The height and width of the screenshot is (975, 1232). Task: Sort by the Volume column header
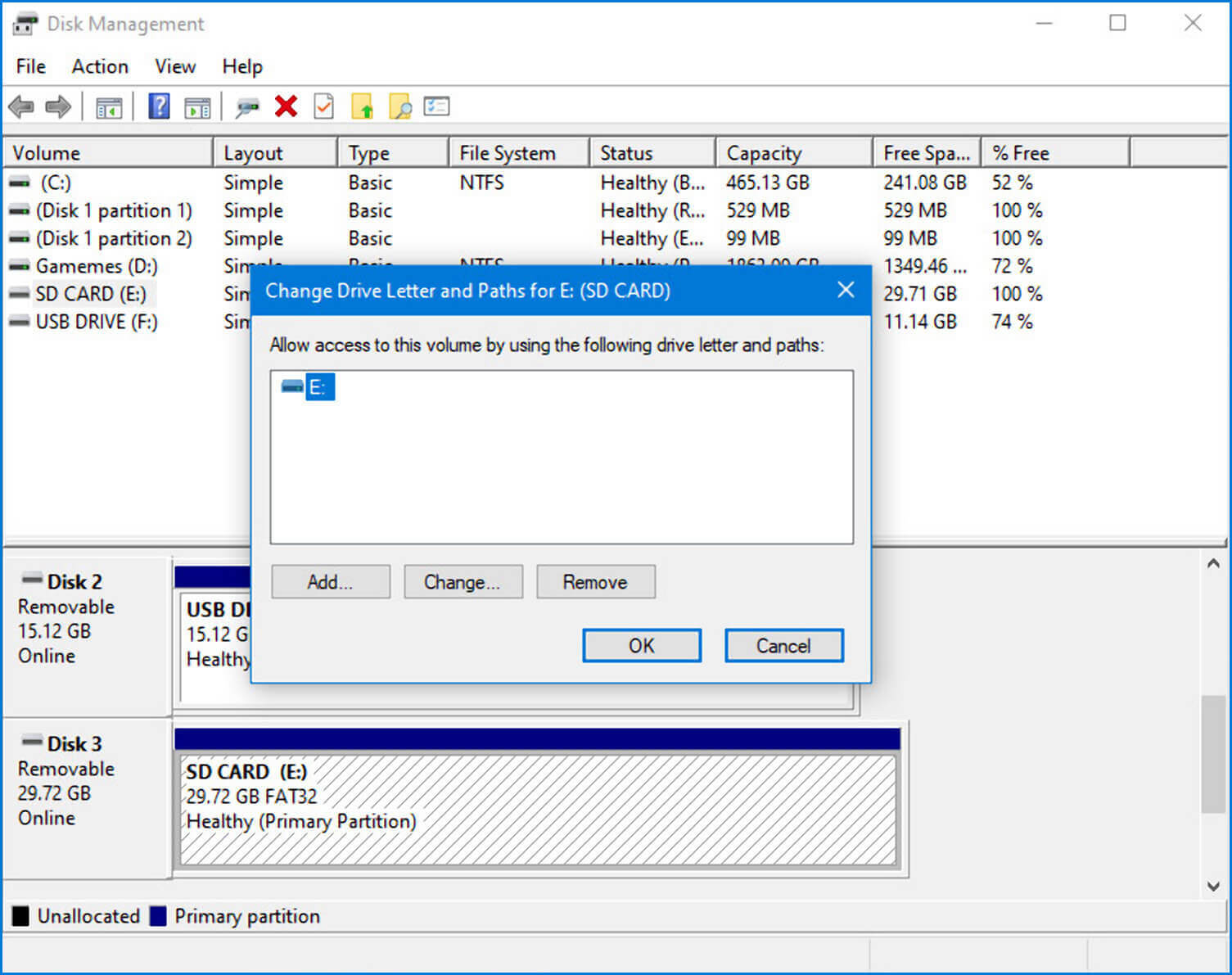(108, 153)
